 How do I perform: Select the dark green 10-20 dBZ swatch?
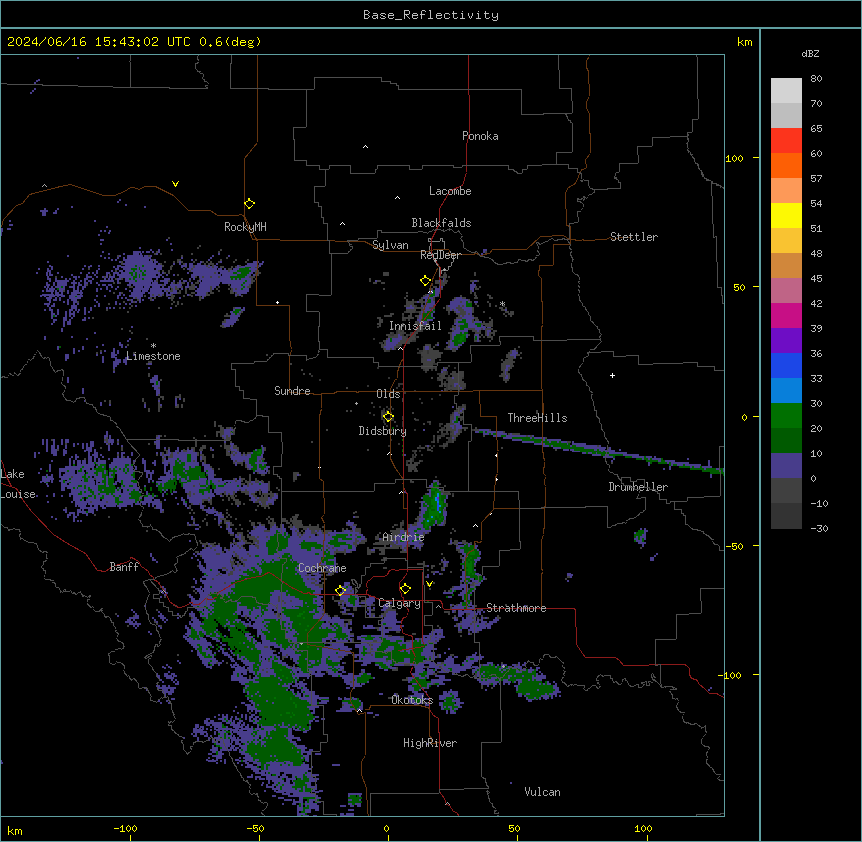tap(786, 441)
